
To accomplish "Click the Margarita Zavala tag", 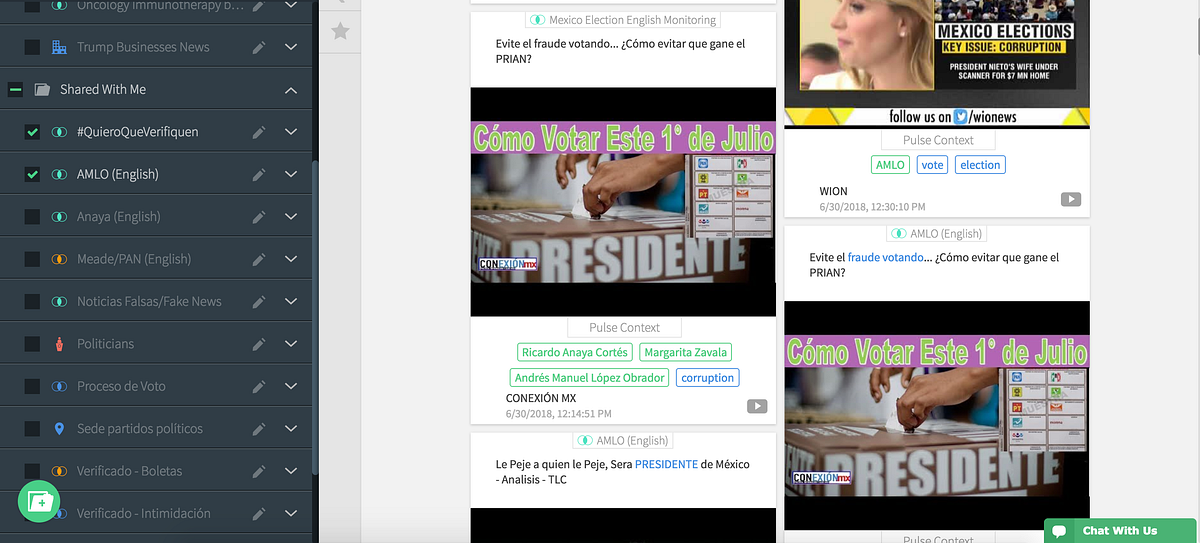I will pyautogui.click(x=686, y=352).
